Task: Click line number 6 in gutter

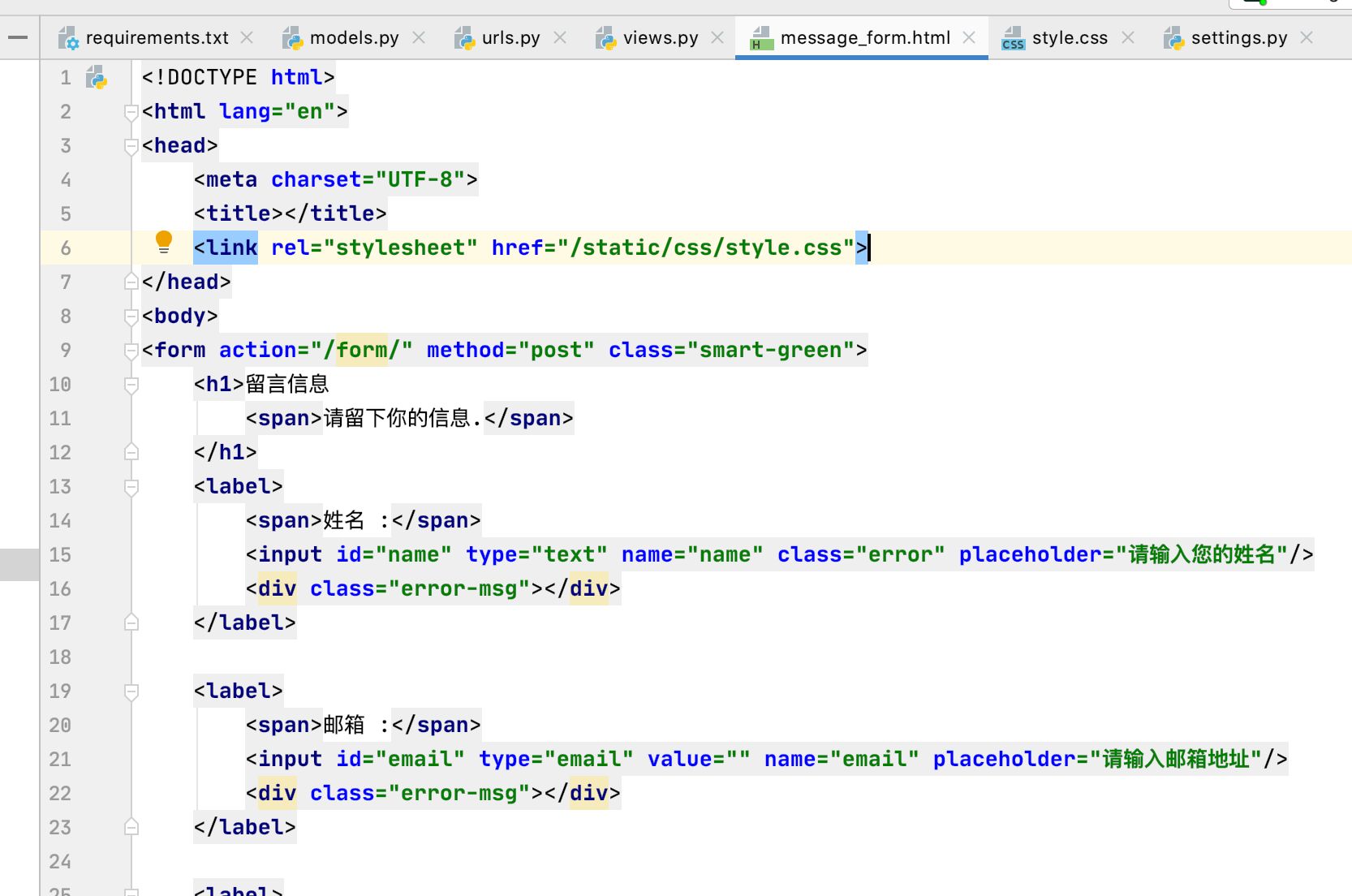Action: click(x=66, y=248)
